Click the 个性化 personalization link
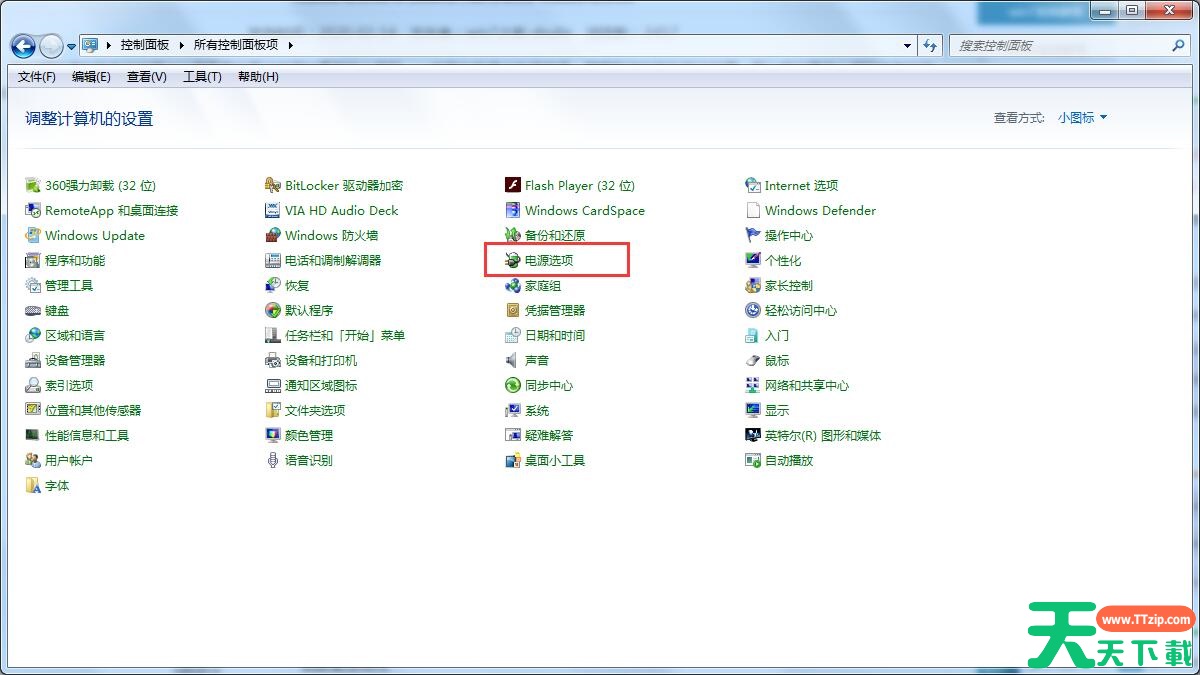1200x675 pixels. 782,260
